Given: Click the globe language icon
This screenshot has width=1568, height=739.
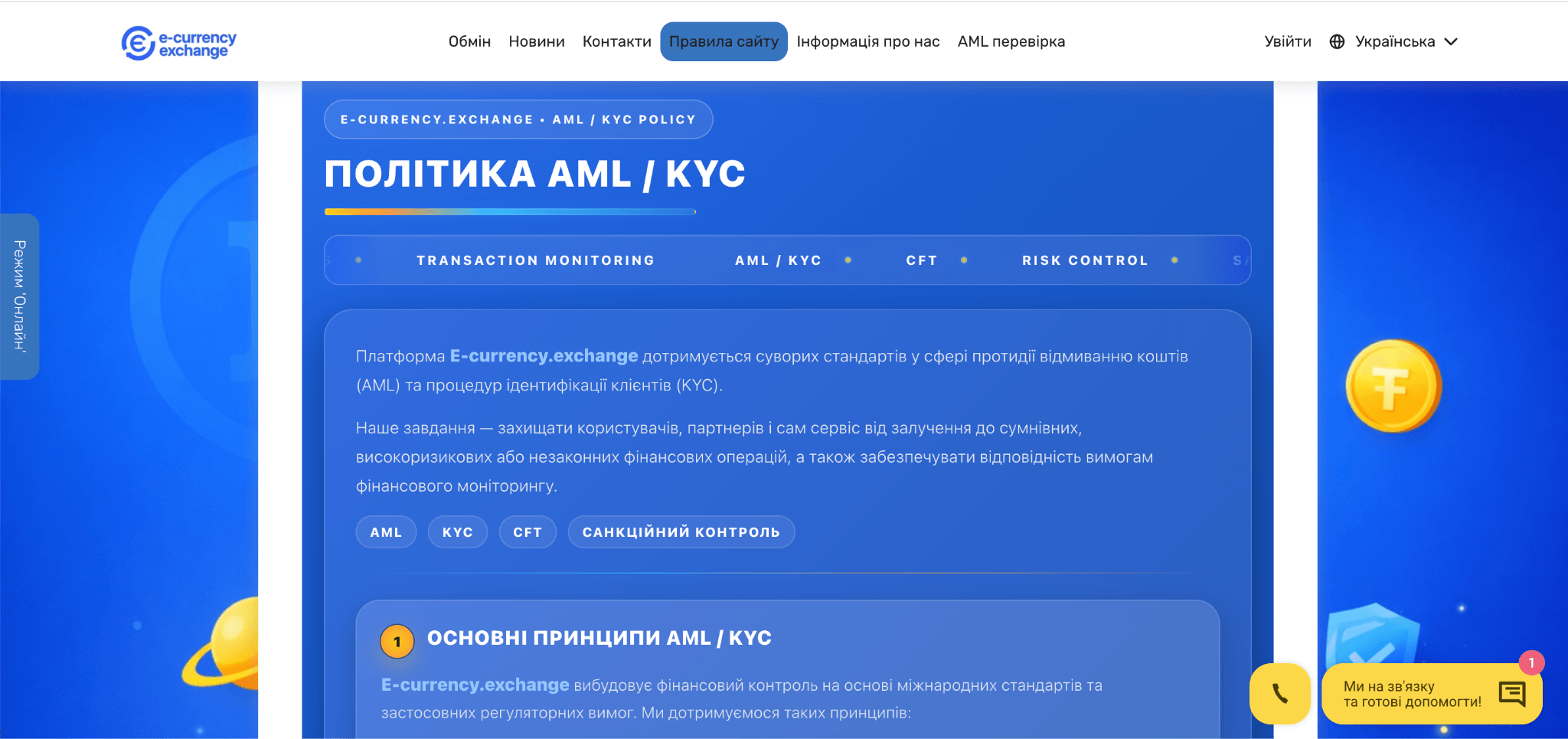Looking at the screenshot, I should (x=1337, y=42).
